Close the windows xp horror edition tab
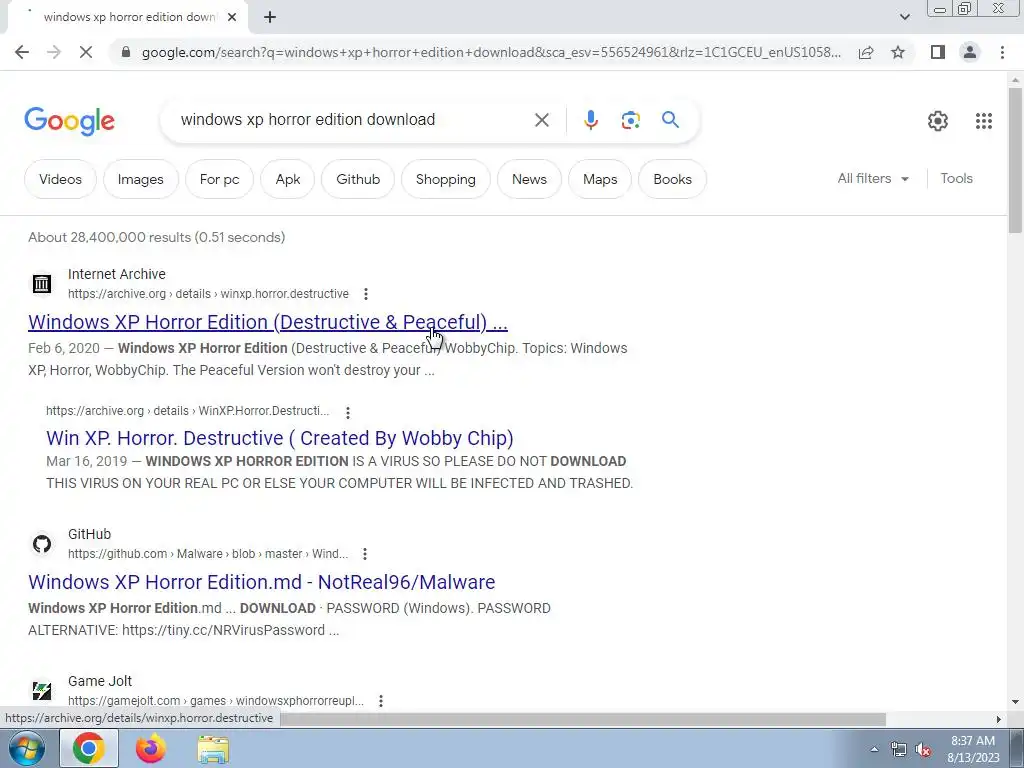Screen dimensions: 1024x768 click(232, 18)
